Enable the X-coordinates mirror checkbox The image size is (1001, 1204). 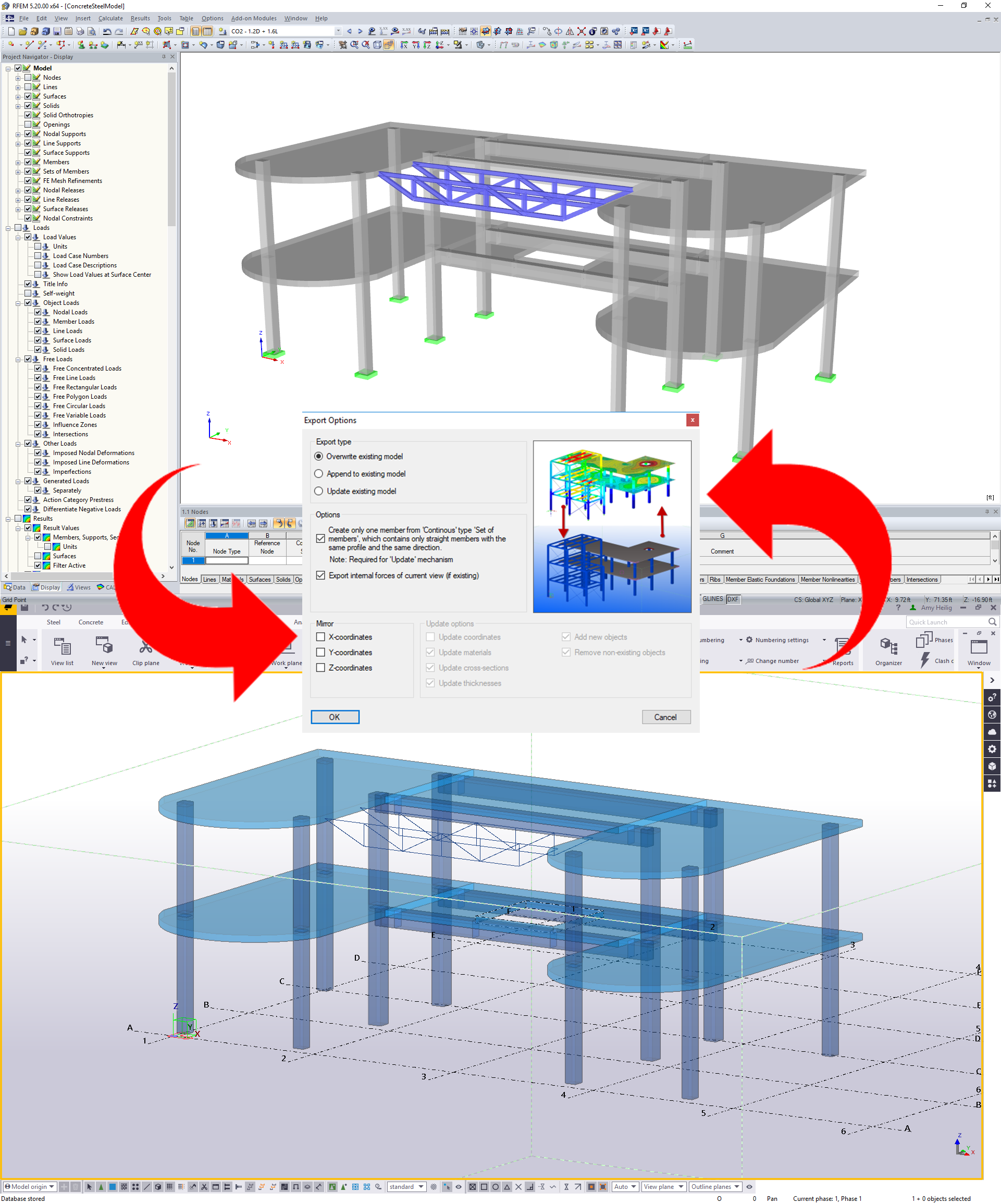320,637
